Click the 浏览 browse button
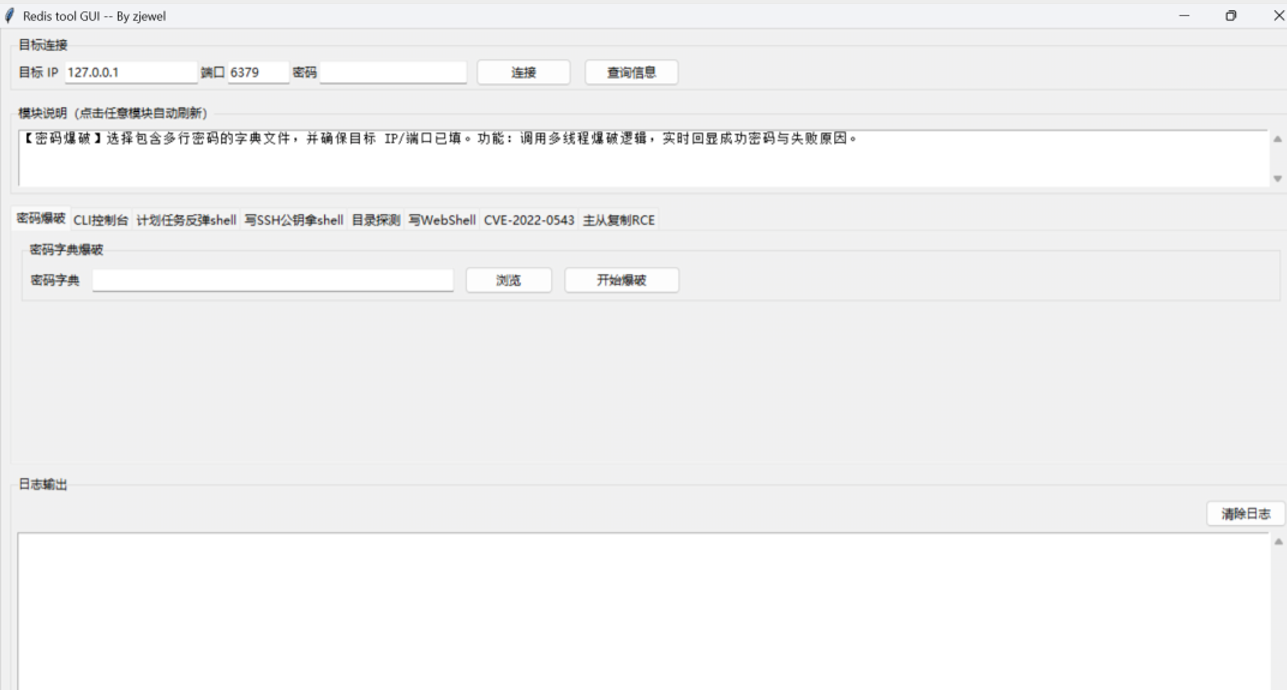The height and width of the screenshot is (690, 1287). pos(508,280)
